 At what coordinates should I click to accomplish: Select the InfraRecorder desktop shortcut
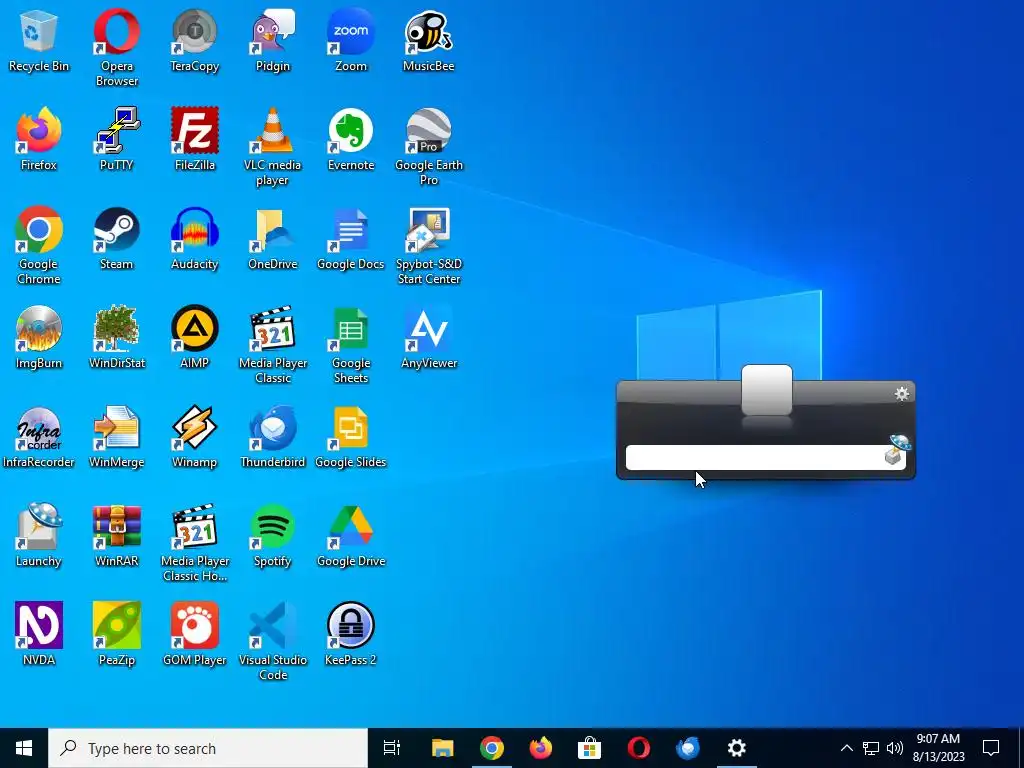[39, 436]
